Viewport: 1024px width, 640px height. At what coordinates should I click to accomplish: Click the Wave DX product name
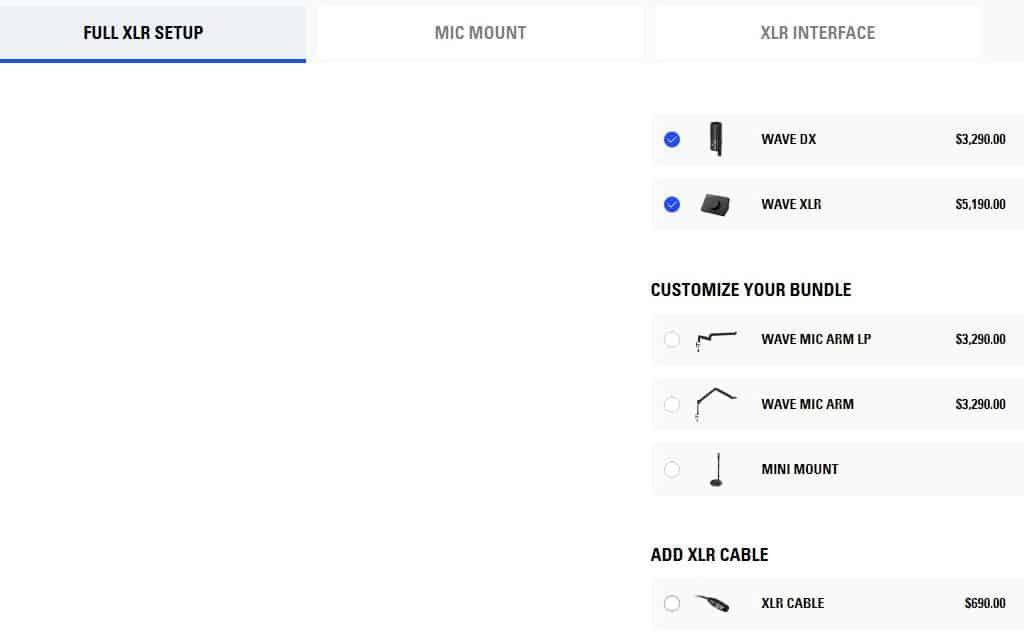tap(788, 140)
